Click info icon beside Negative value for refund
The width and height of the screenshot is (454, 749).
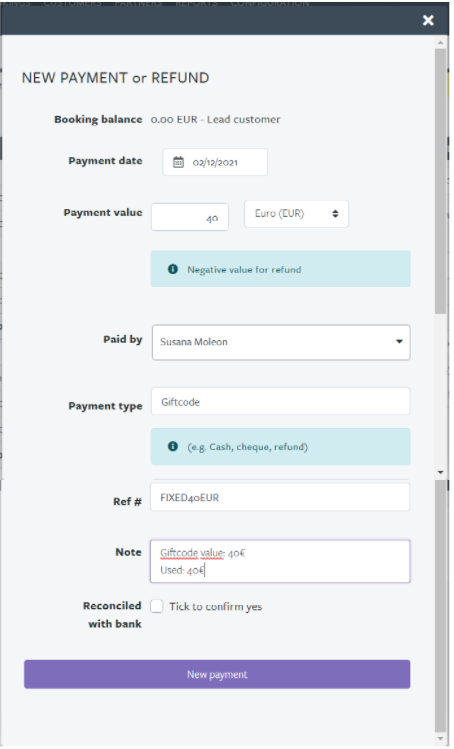[x=173, y=269]
